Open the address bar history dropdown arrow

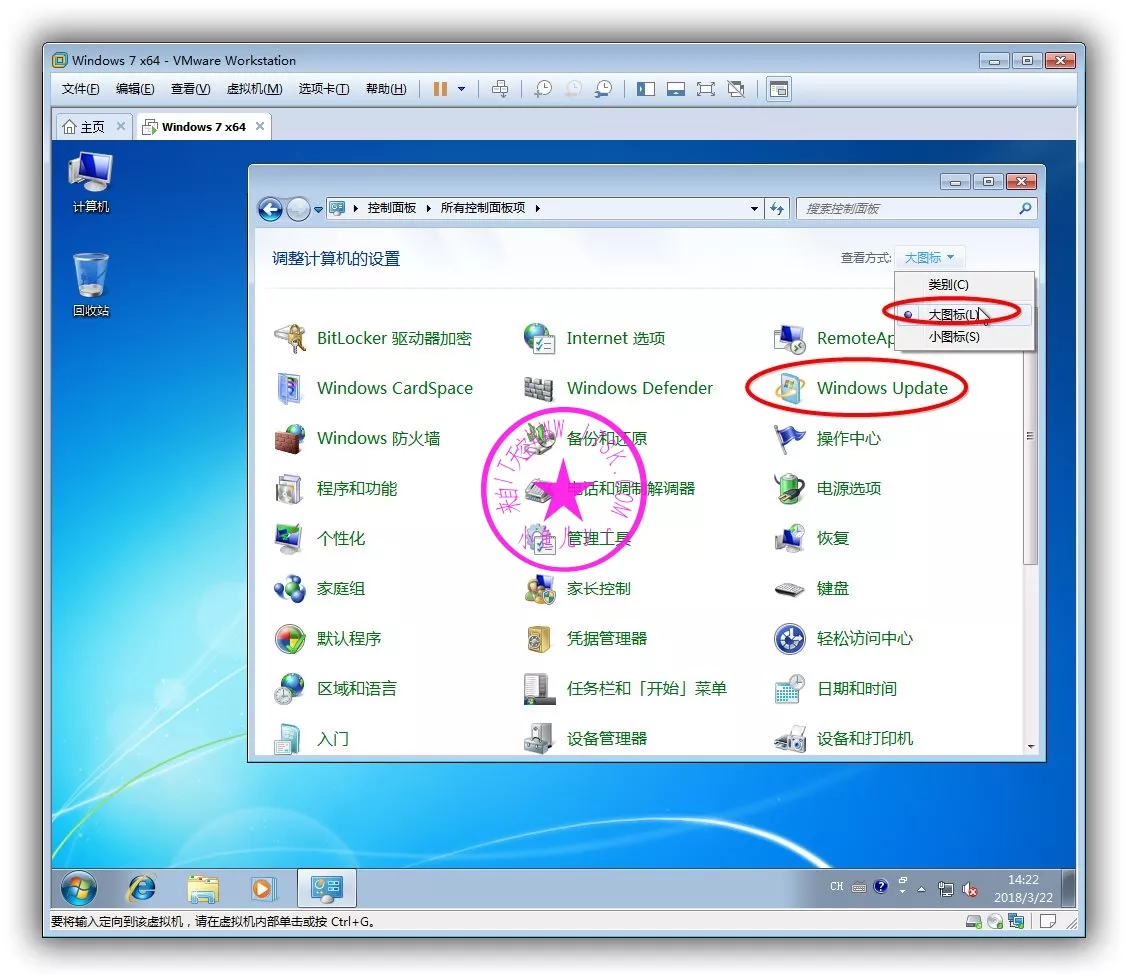tap(754, 209)
